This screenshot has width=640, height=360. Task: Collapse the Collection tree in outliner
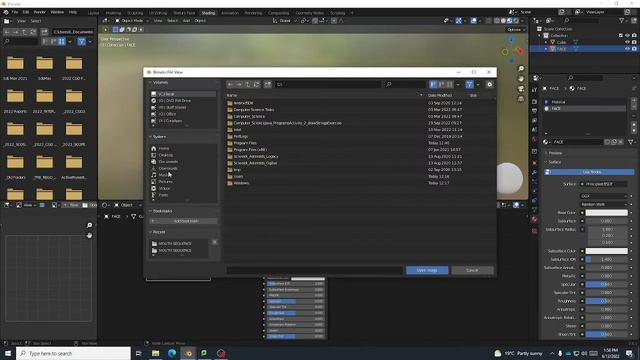tap(540, 36)
